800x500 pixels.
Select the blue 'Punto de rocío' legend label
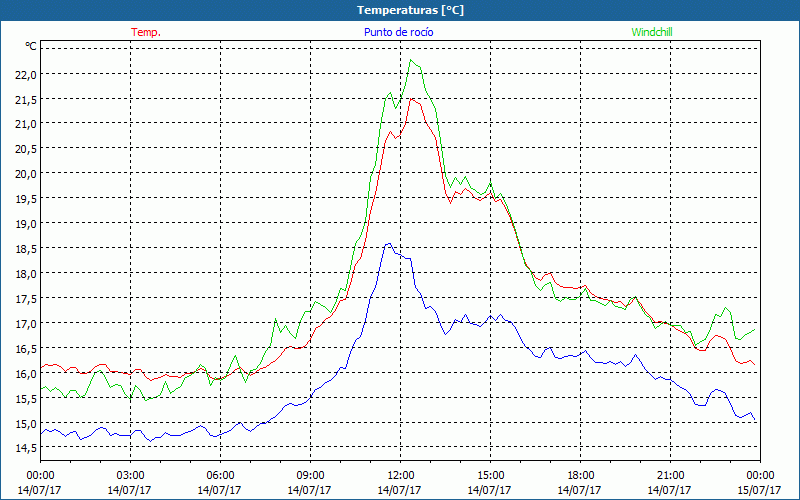point(398,32)
